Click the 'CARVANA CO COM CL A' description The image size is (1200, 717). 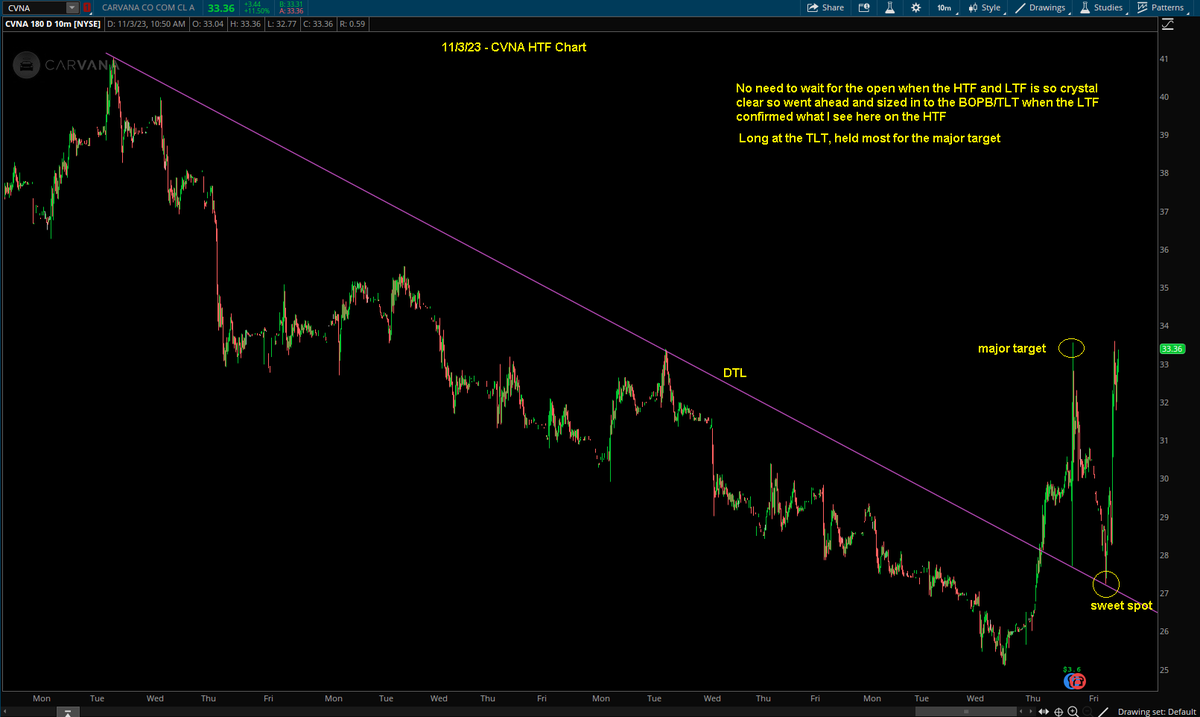tap(147, 8)
